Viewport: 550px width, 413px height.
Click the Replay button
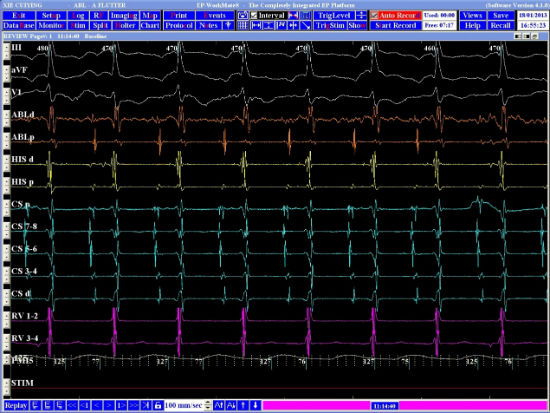(x=16, y=406)
